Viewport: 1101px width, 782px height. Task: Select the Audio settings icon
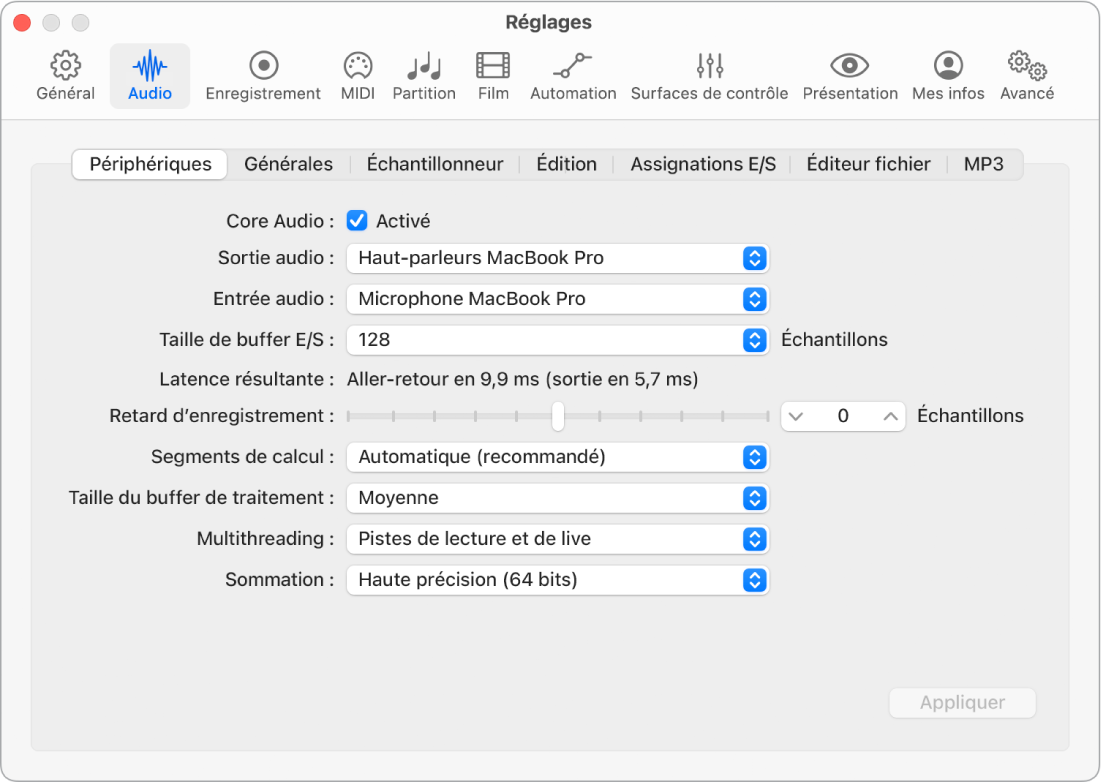point(149,75)
